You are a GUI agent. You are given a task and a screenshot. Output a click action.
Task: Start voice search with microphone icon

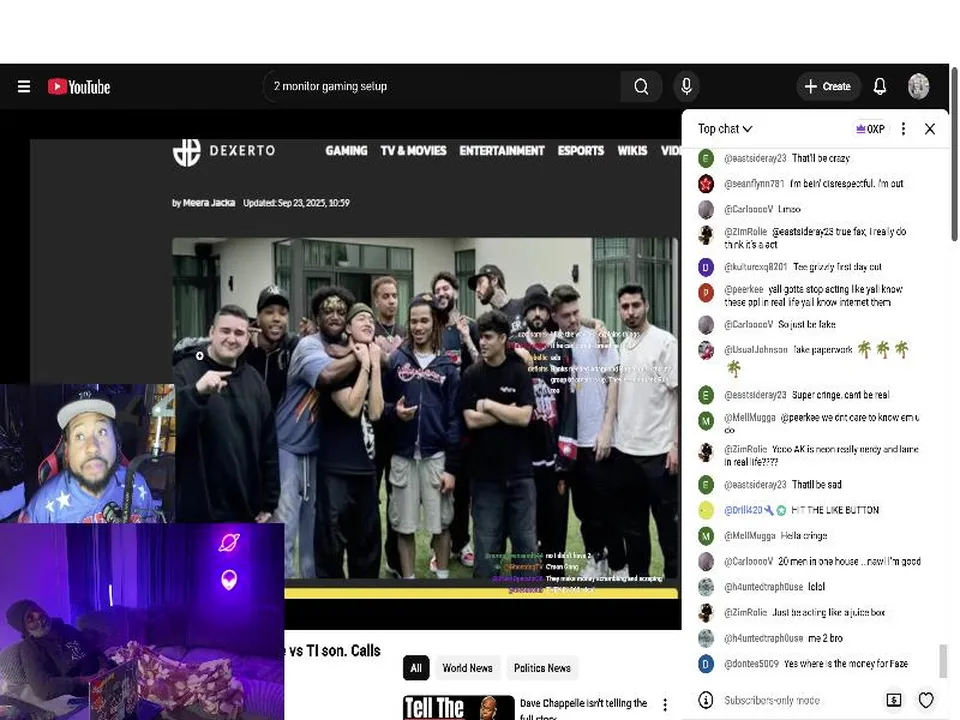coord(686,86)
